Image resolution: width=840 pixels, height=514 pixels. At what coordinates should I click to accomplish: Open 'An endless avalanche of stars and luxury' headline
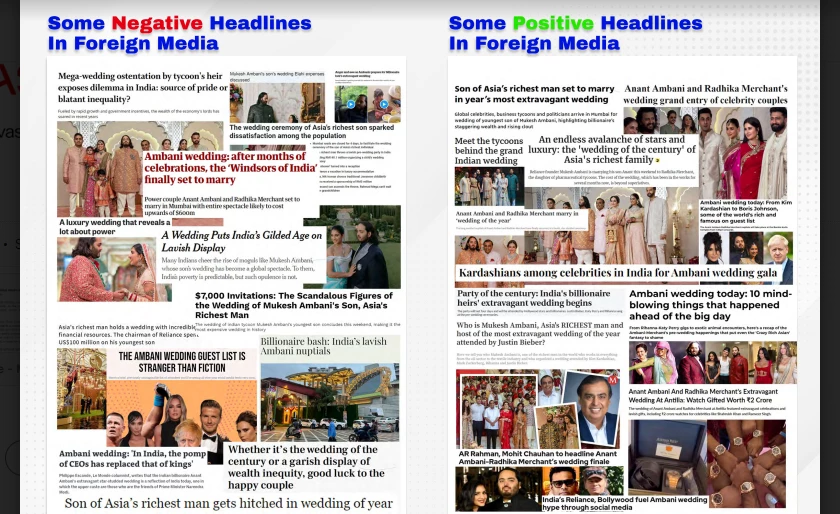pyautogui.click(x=612, y=150)
